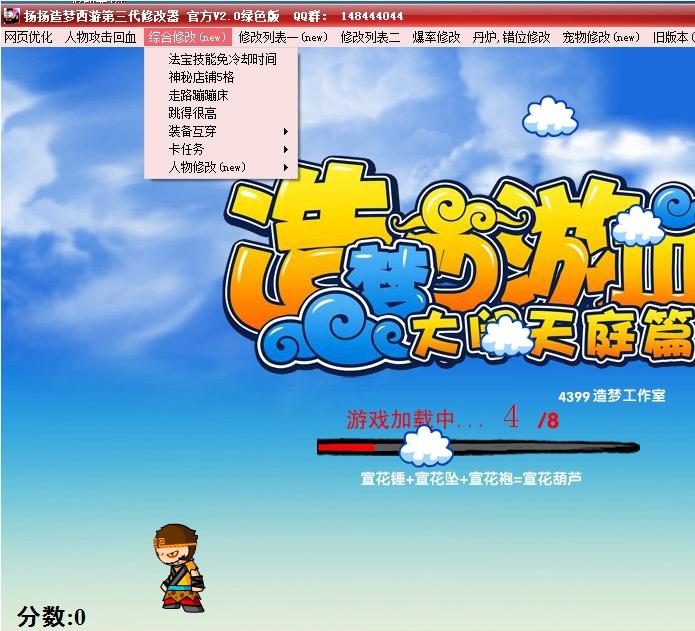Click the app icon in the title bar
Image resolution: width=695 pixels, height=631 pixels.
(x=11, y=16)
